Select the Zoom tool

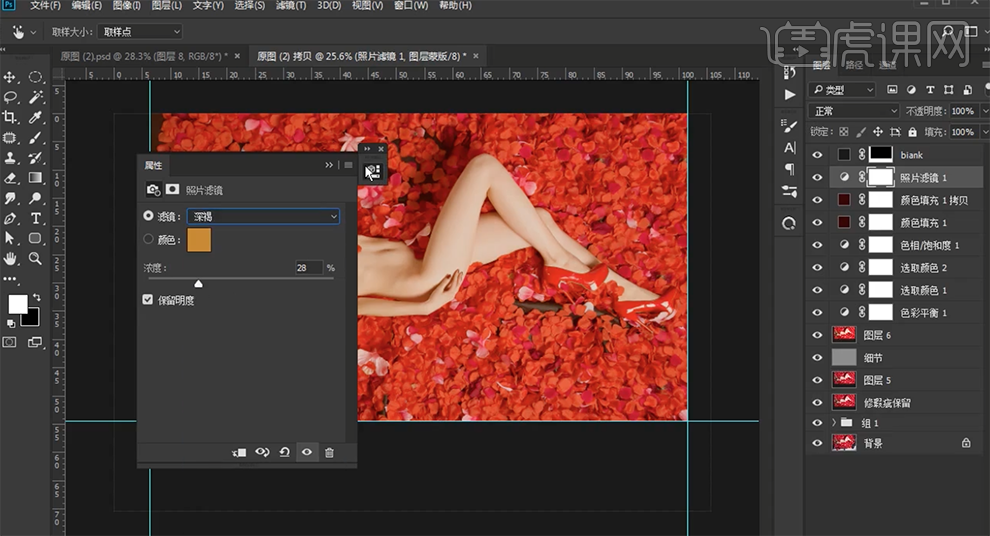(36, 258)
